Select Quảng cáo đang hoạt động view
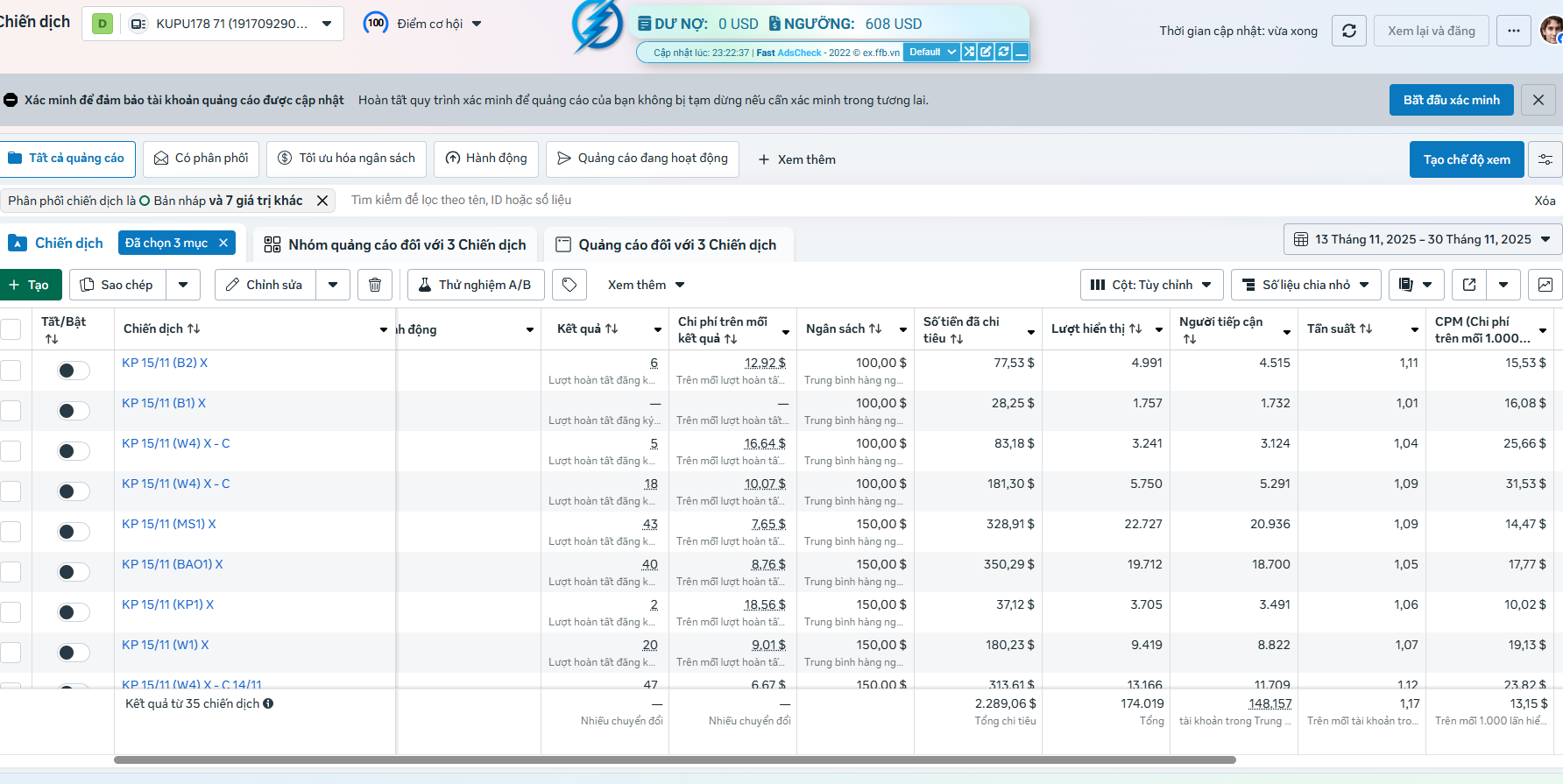 [x=642, y=159]
